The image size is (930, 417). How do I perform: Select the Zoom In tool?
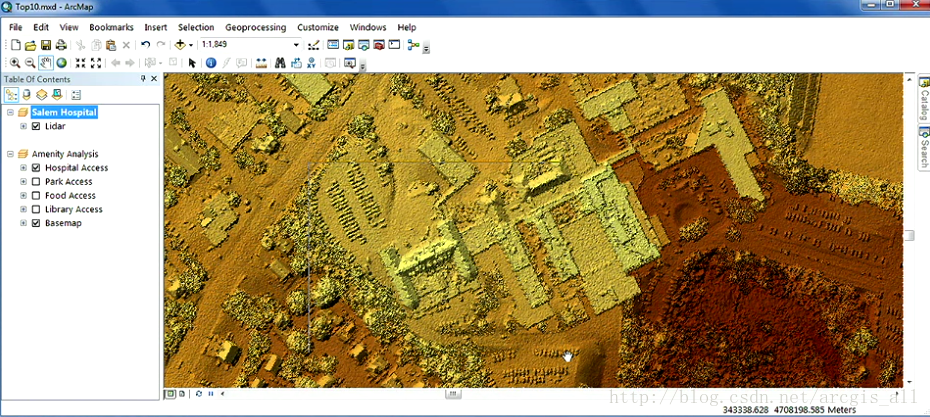[x=15, y=63]
